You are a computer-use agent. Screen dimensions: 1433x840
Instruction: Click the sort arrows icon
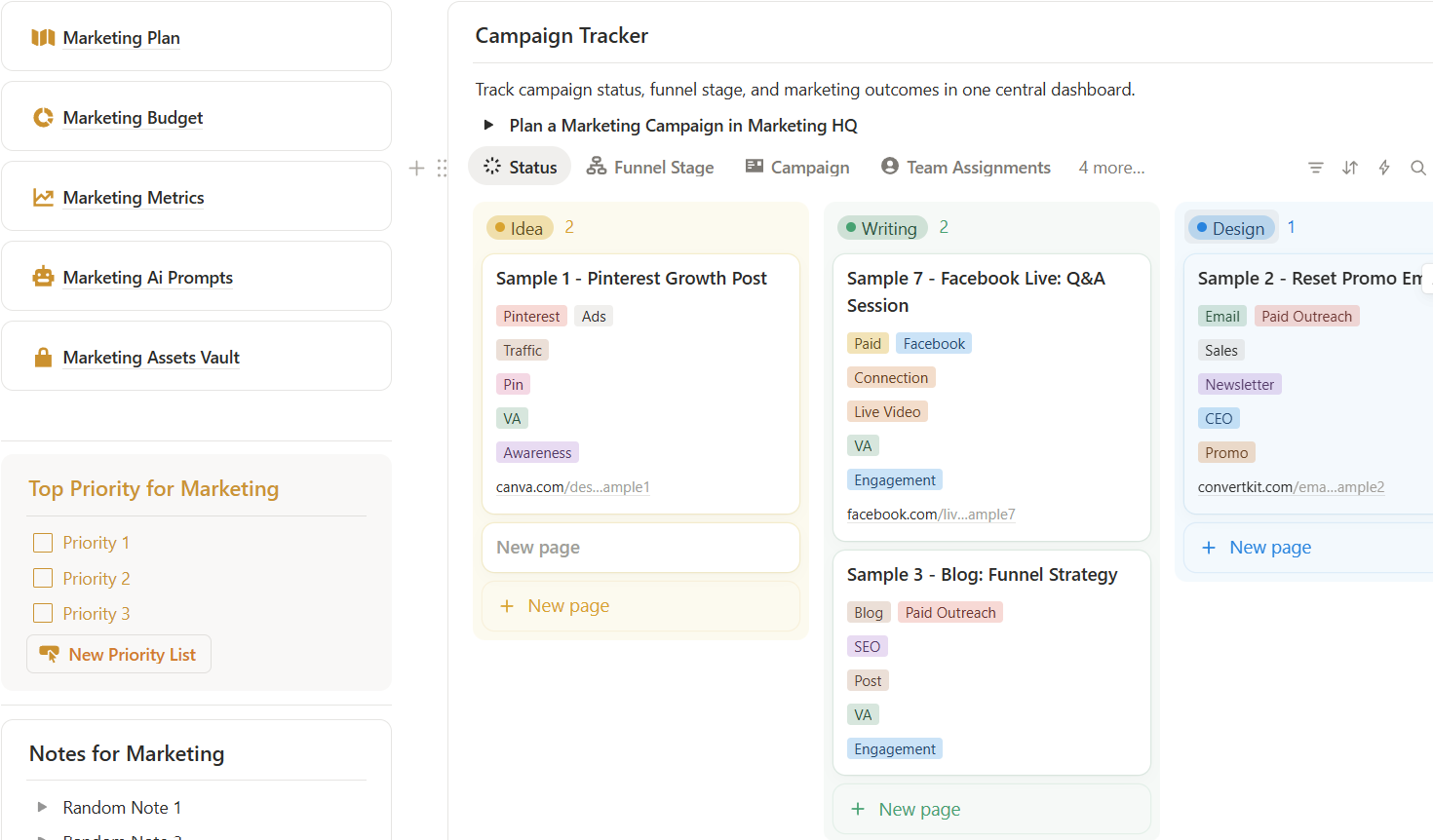(x=1349, y=168)
